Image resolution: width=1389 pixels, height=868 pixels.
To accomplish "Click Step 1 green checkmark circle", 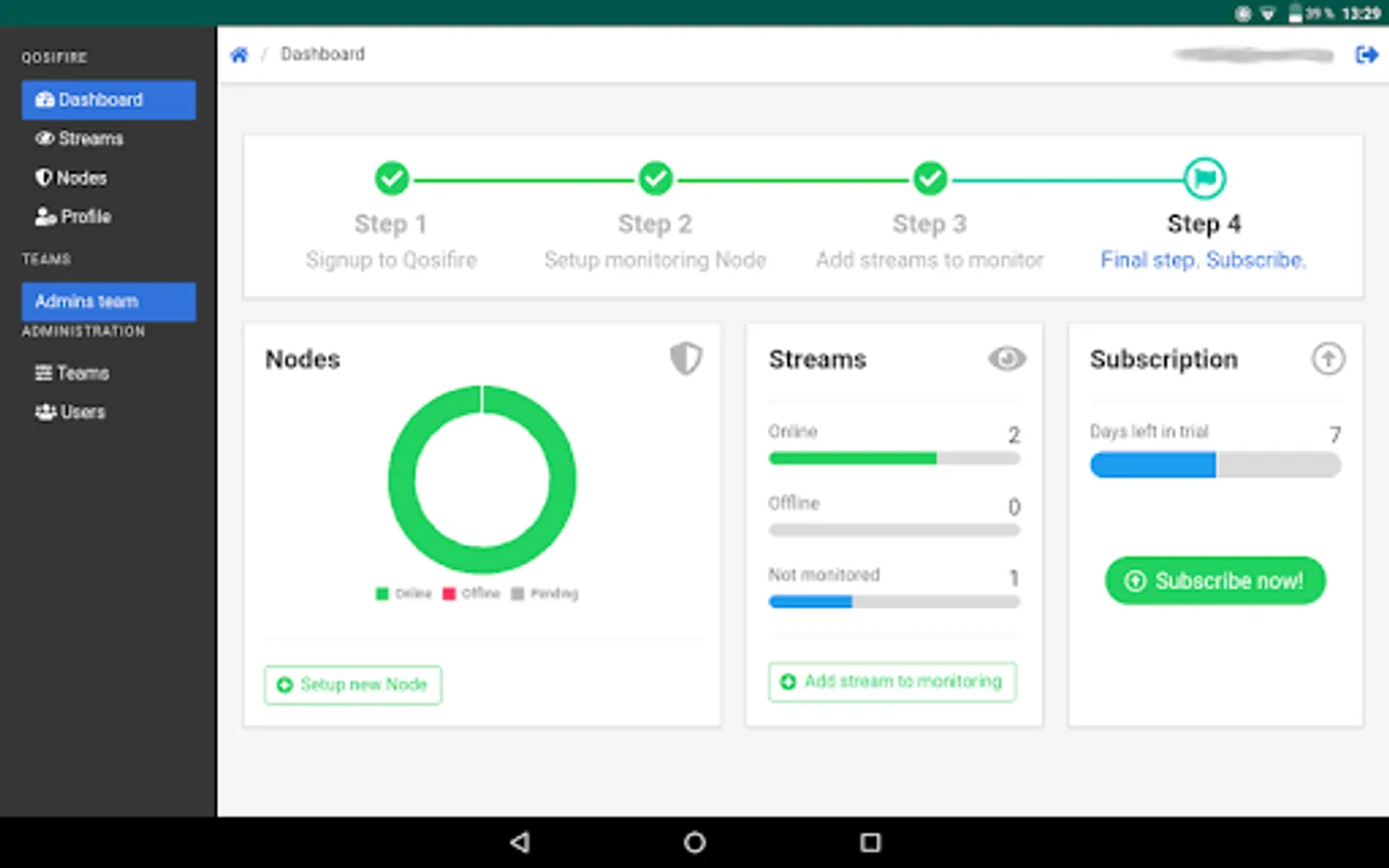I will point(392,178).
